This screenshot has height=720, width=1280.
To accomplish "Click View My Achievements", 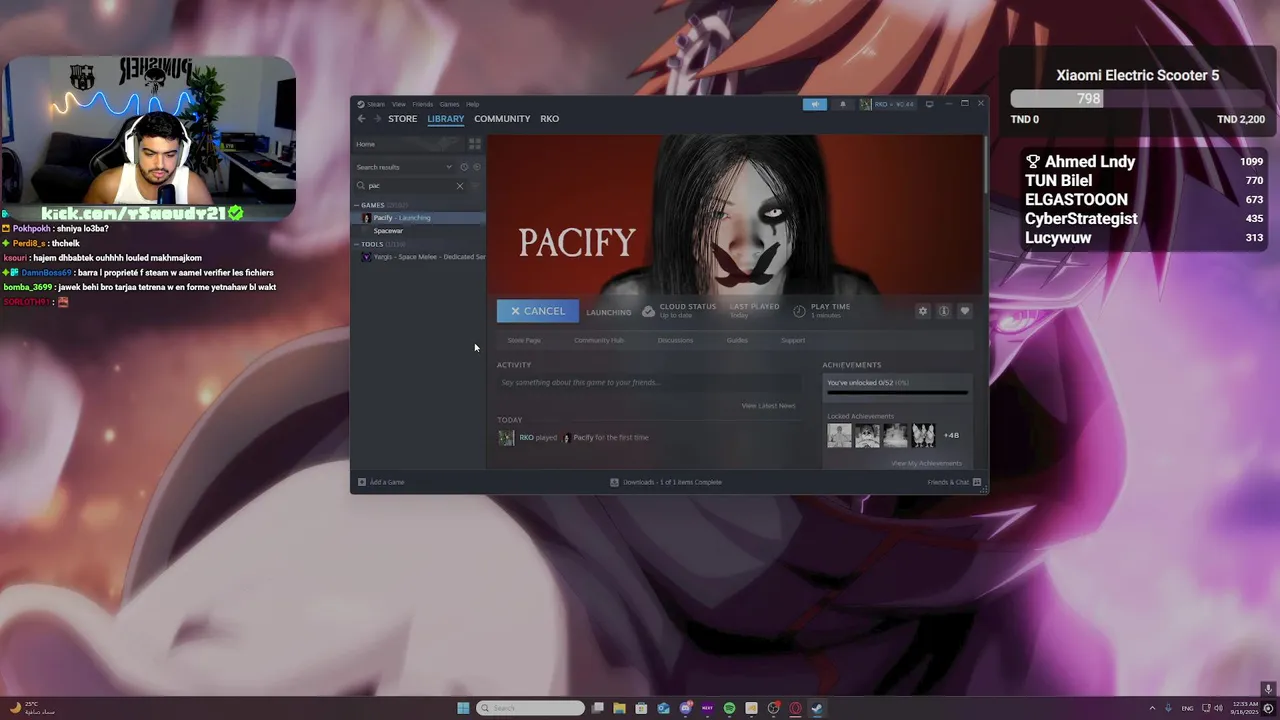I will point(926,463).
